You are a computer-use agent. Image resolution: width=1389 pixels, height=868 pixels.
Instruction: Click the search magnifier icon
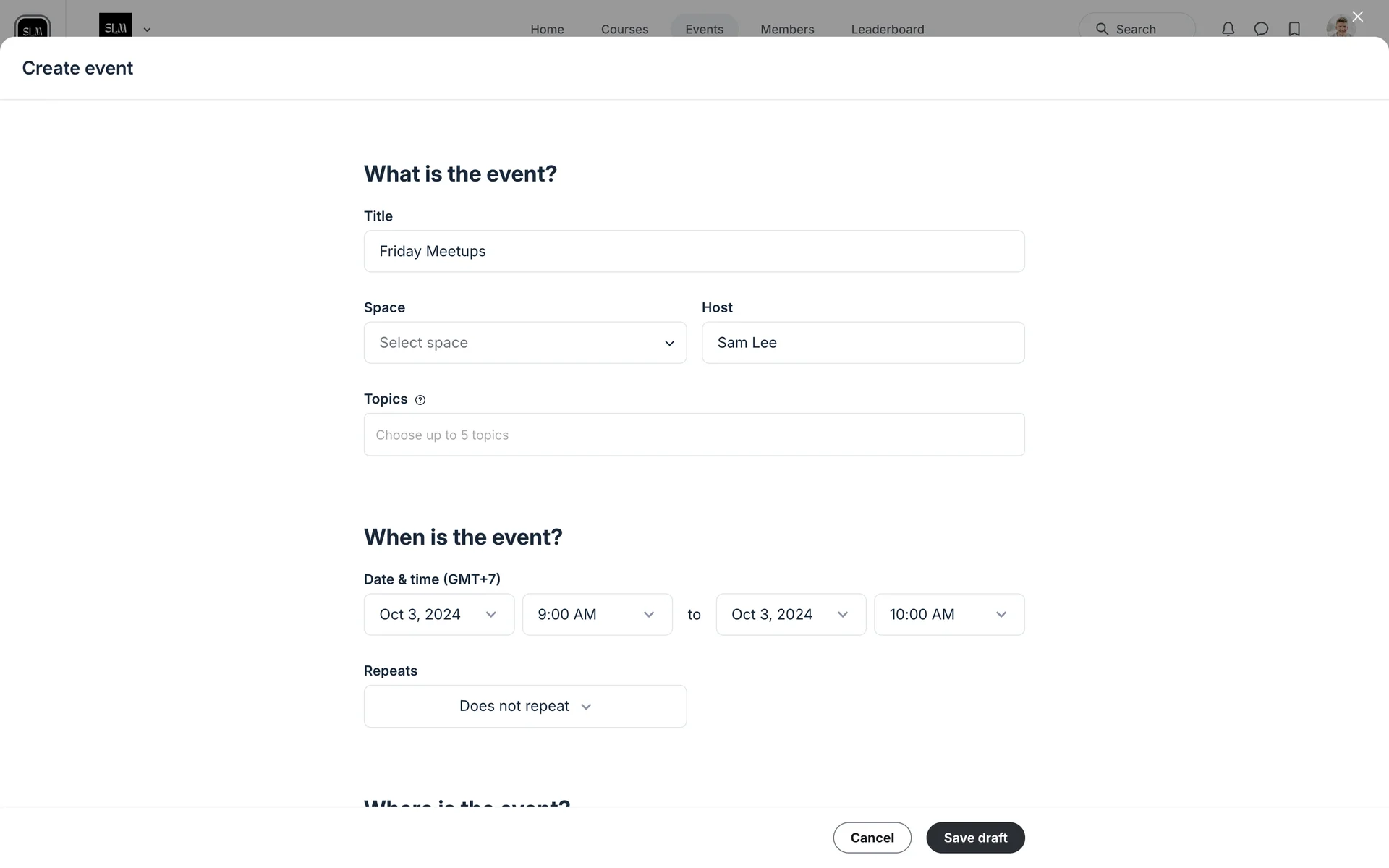coord(1102,29)
